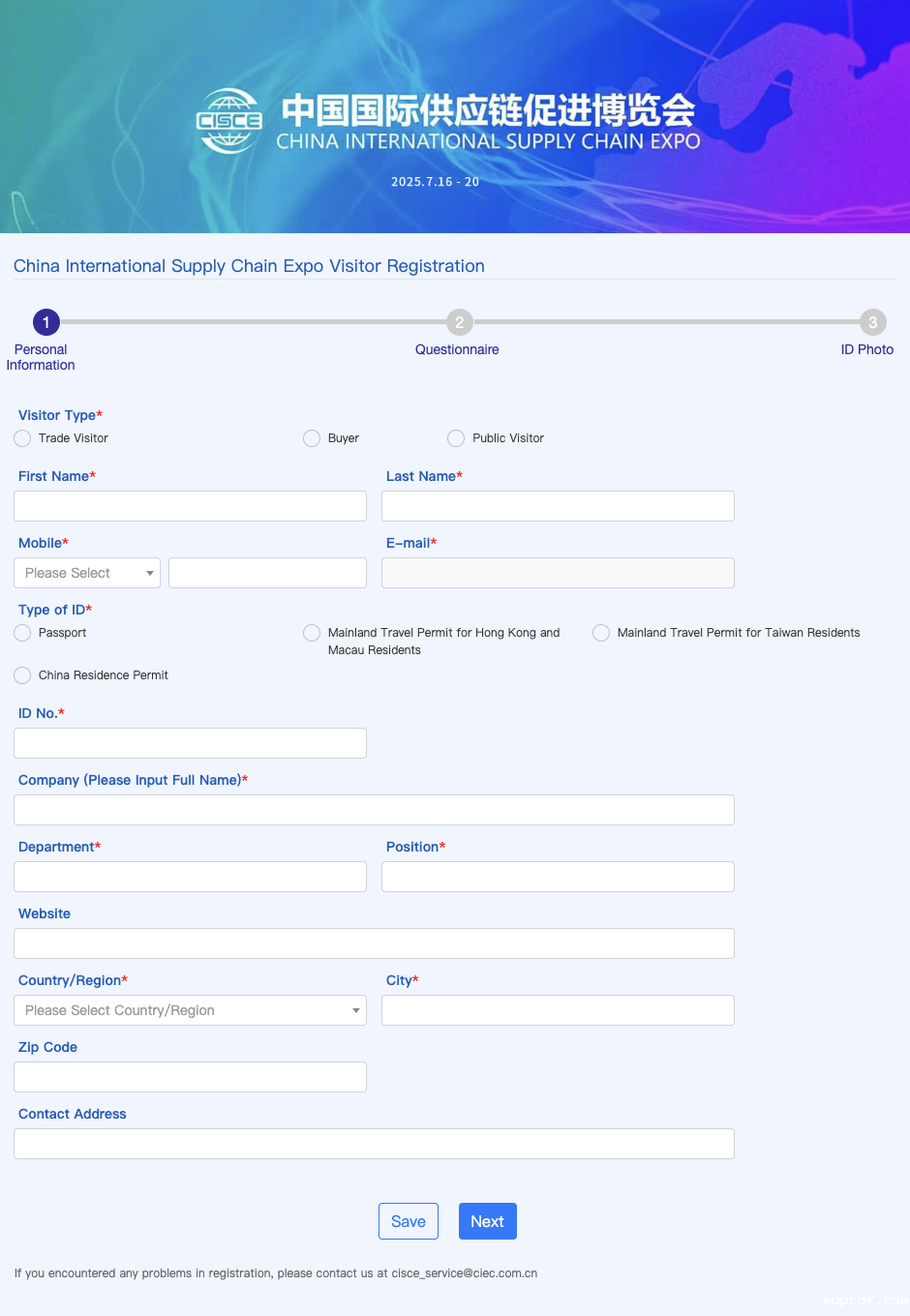Choose Buyer as visitor type

tap(312, 438)
